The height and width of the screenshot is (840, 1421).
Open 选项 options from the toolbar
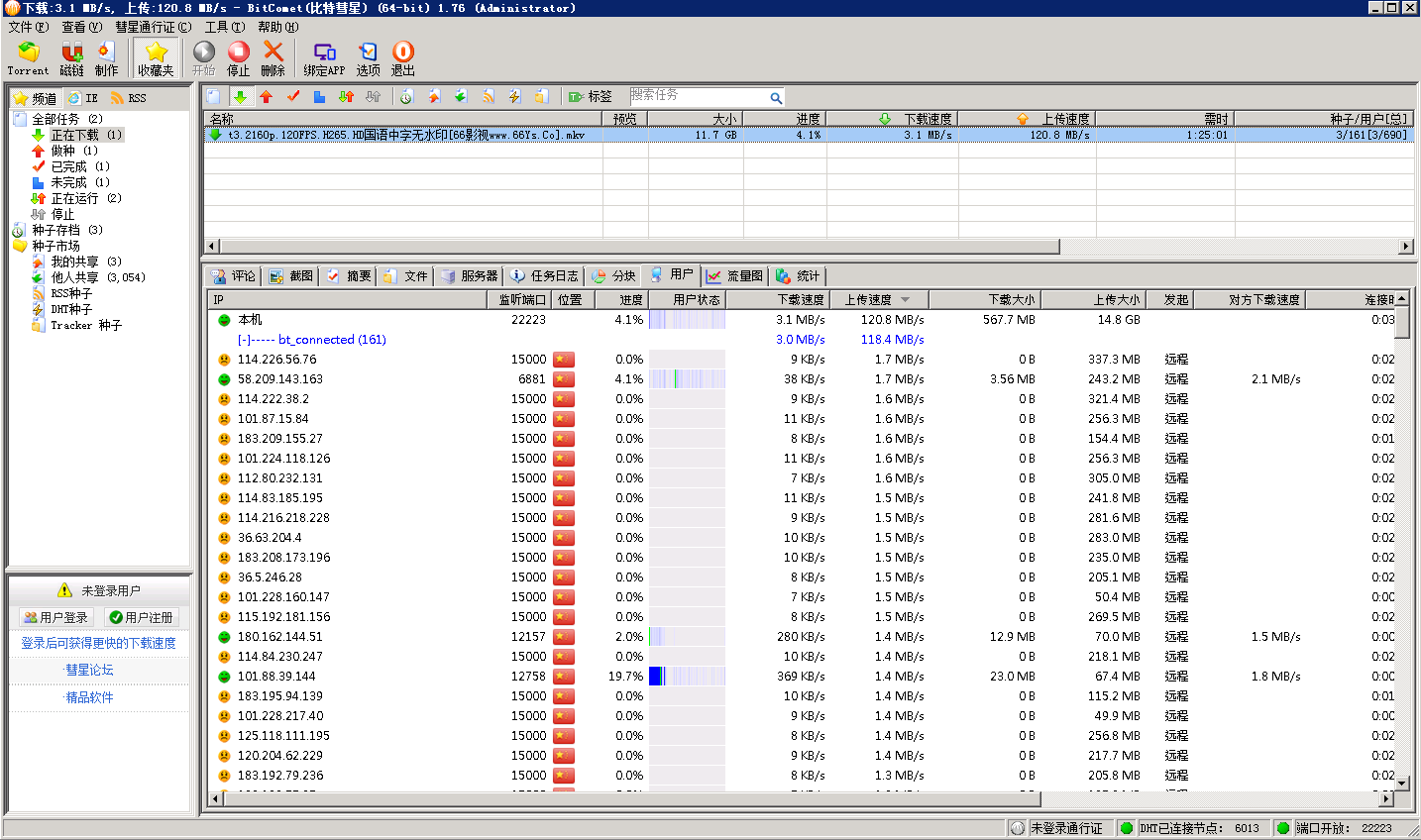[368, 58]
